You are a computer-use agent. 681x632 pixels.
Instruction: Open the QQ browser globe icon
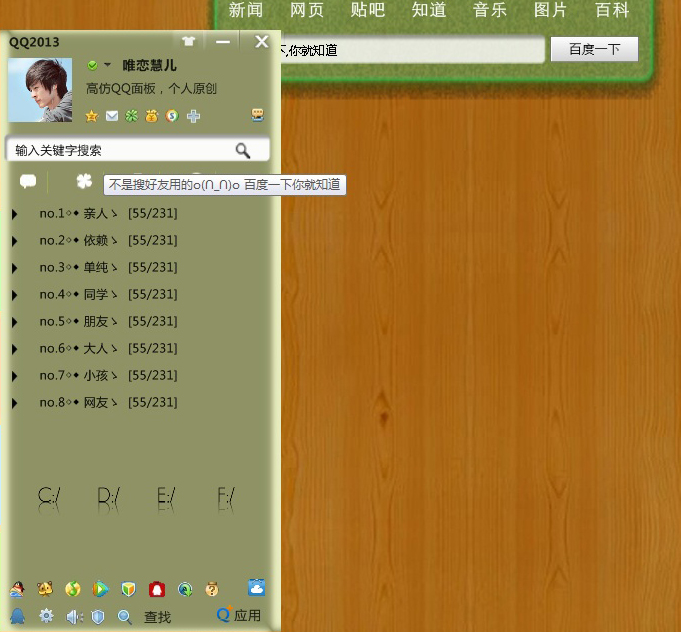[x=185, y=589]
